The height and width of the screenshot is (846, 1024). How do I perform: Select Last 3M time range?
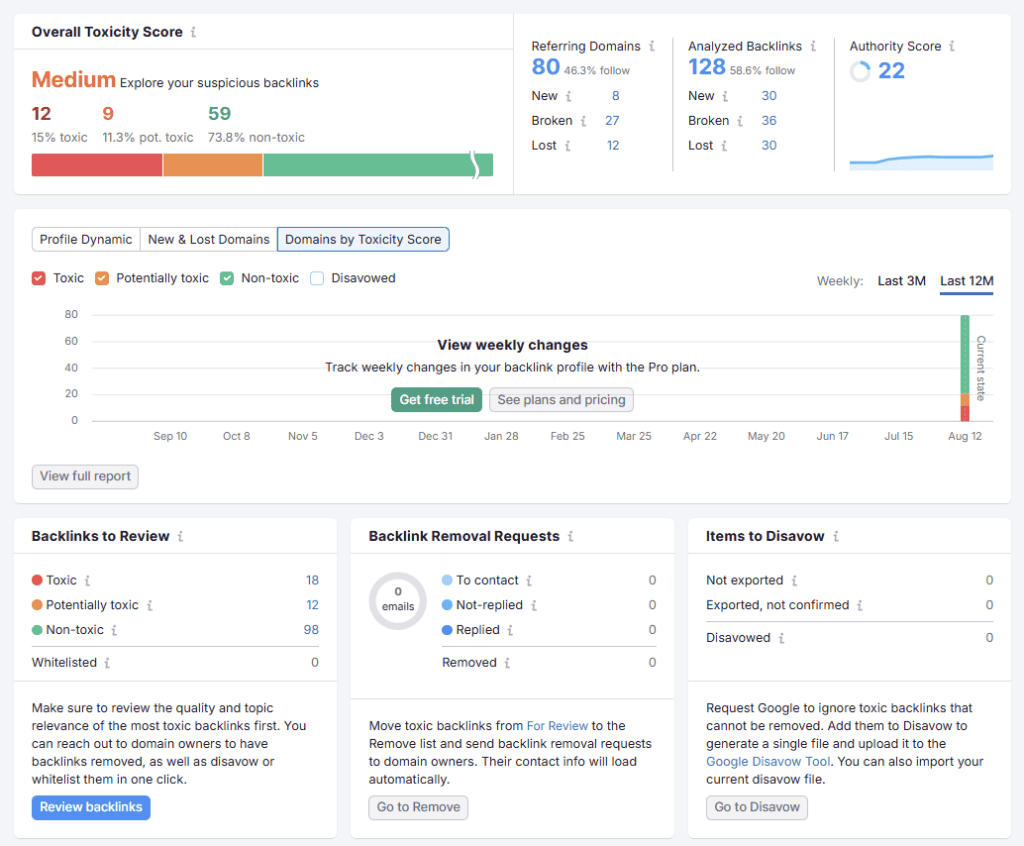click(x=901, y=281)
